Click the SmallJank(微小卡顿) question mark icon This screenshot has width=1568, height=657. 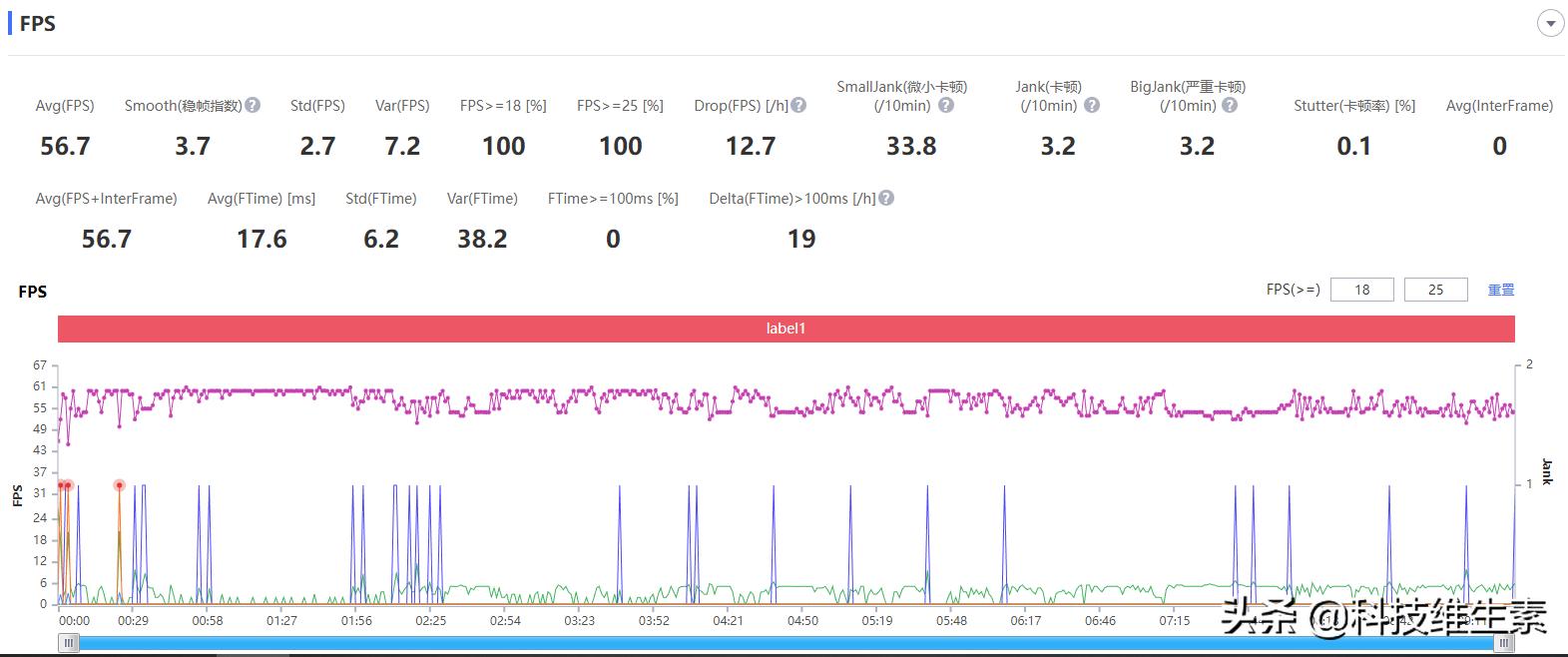[x=946, y=105]
